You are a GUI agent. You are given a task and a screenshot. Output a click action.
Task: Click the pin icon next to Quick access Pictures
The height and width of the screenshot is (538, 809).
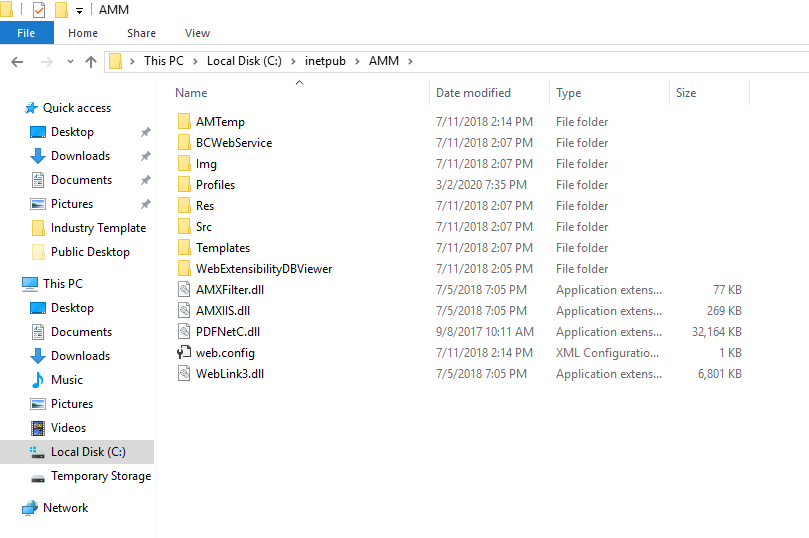145,204
